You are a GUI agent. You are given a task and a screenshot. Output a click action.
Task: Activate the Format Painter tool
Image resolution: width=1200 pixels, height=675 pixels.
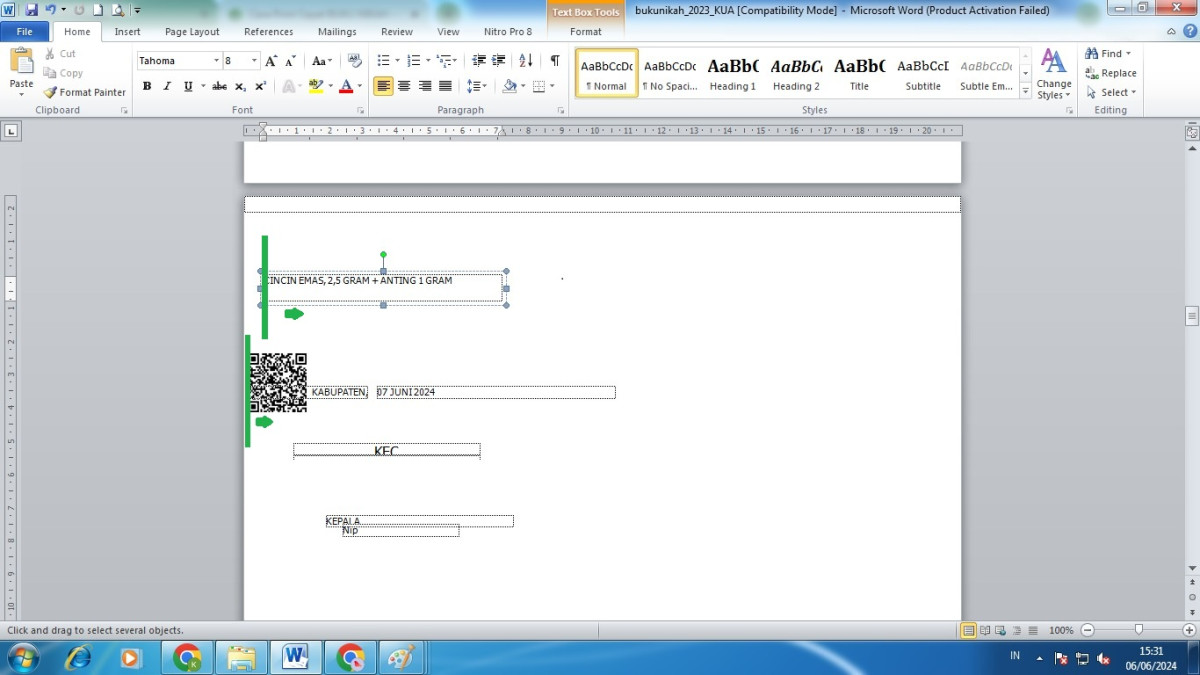[x=85, y=92]
